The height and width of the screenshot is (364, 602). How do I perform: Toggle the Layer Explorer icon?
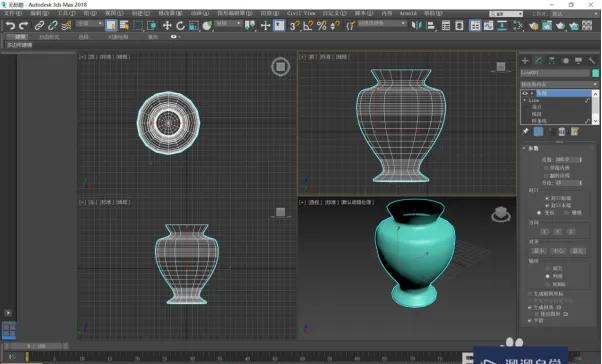coord(459,26)
